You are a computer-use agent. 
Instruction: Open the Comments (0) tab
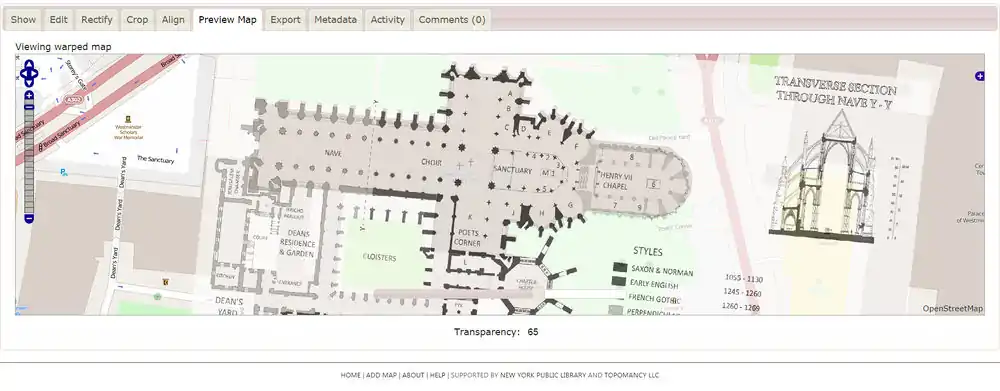pyautogui.click(x=452, y=20)
